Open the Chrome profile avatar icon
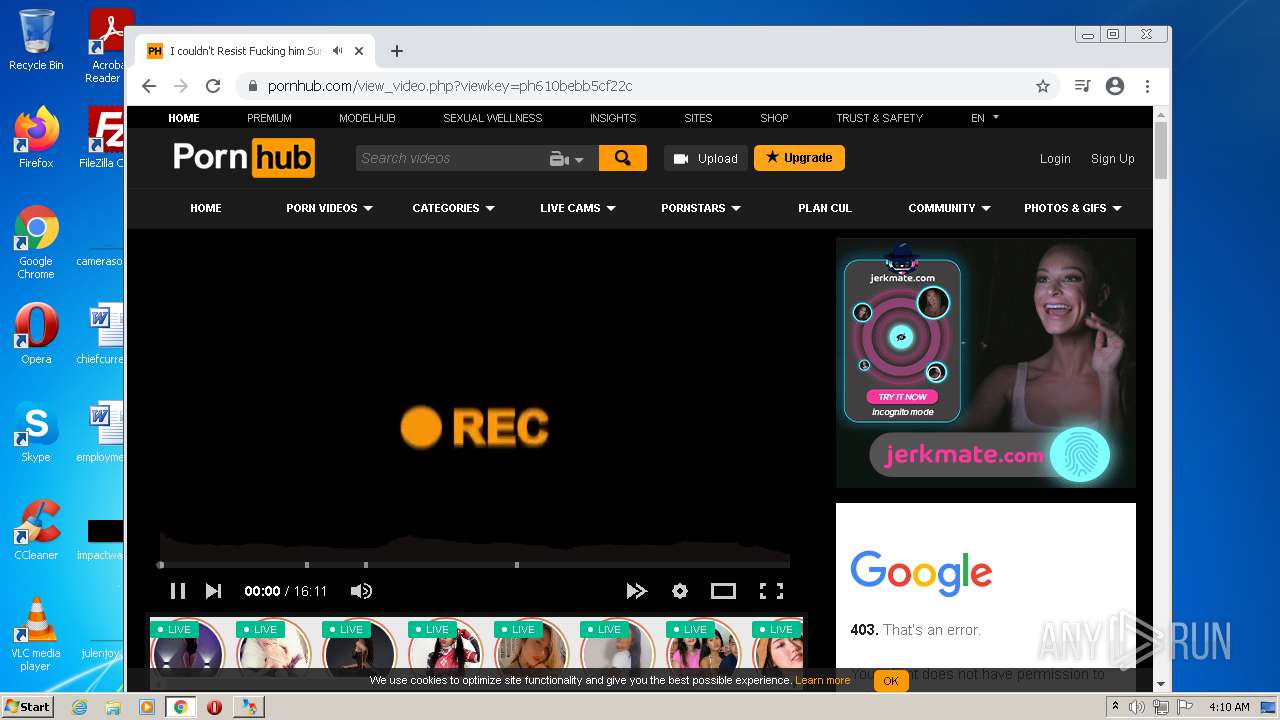The image size is (1280, 720). (1115, 86)
